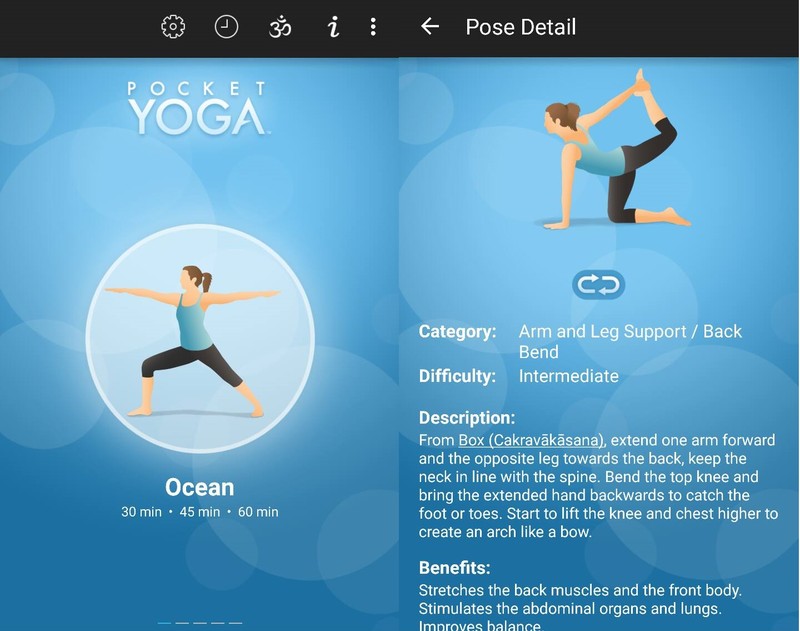The image size is (800, 631).
Task: Select the first highlighted page indicator dash
Action: pos(164,623)
